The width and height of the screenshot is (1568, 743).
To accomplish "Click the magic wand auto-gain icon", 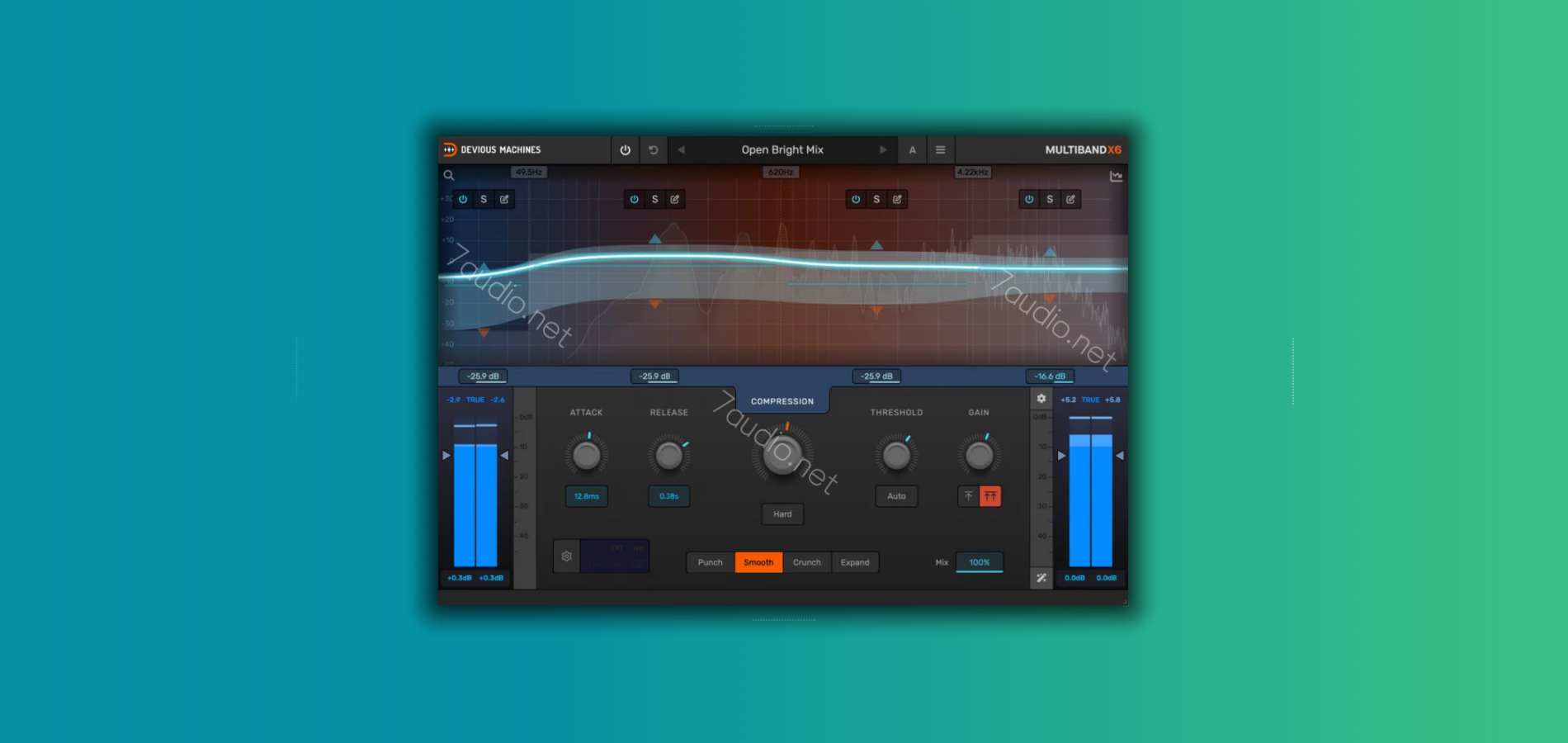I will (1041, 578).
